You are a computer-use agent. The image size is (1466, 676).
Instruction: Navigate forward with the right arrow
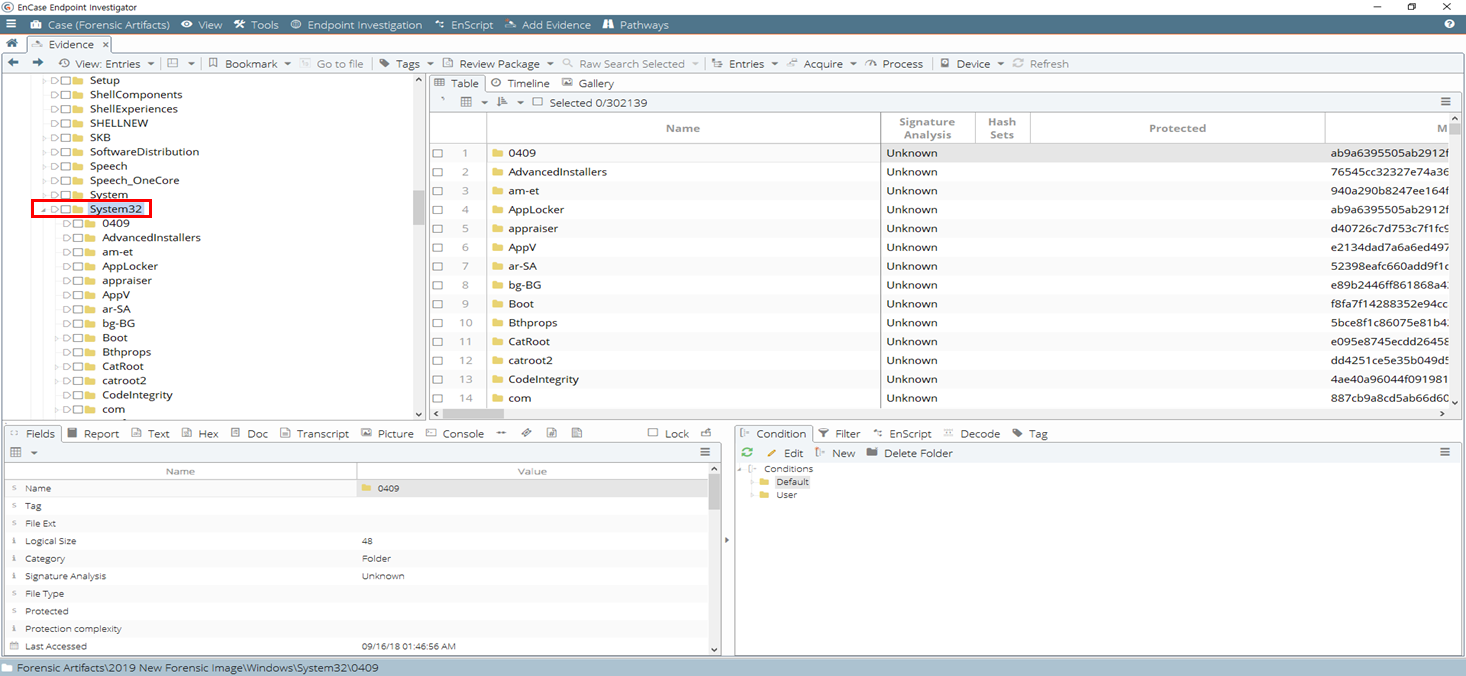pos(38,63)
